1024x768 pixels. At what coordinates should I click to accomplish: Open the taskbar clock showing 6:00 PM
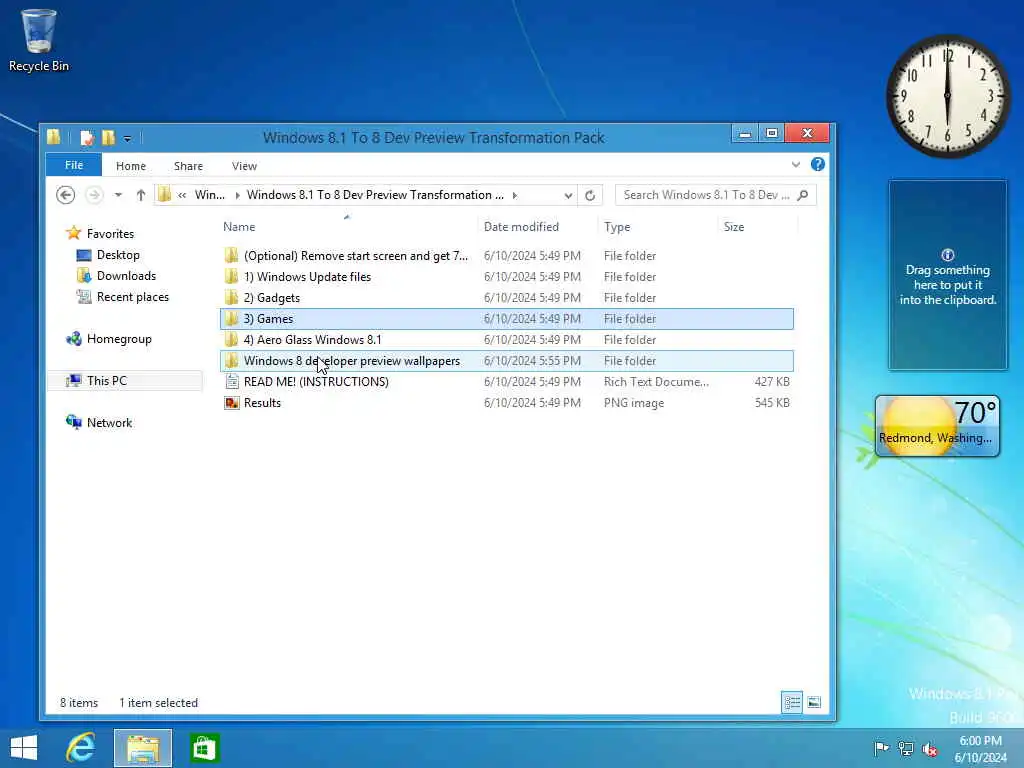pos(980,749)
